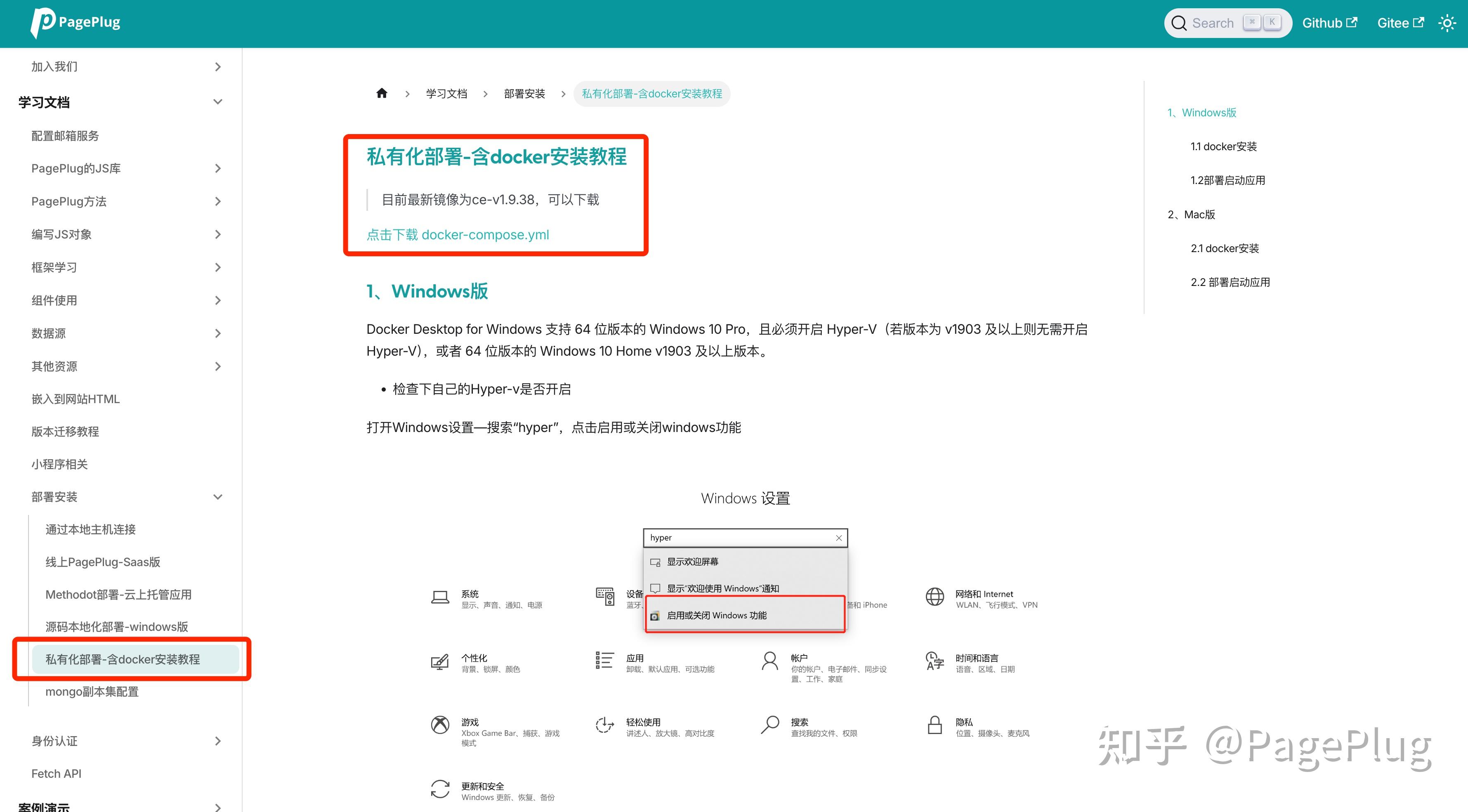Open the 源码本地化部署-windows版 page
Image resolution: width=1468 pixels, height=812 pixels.
(116, 626)
